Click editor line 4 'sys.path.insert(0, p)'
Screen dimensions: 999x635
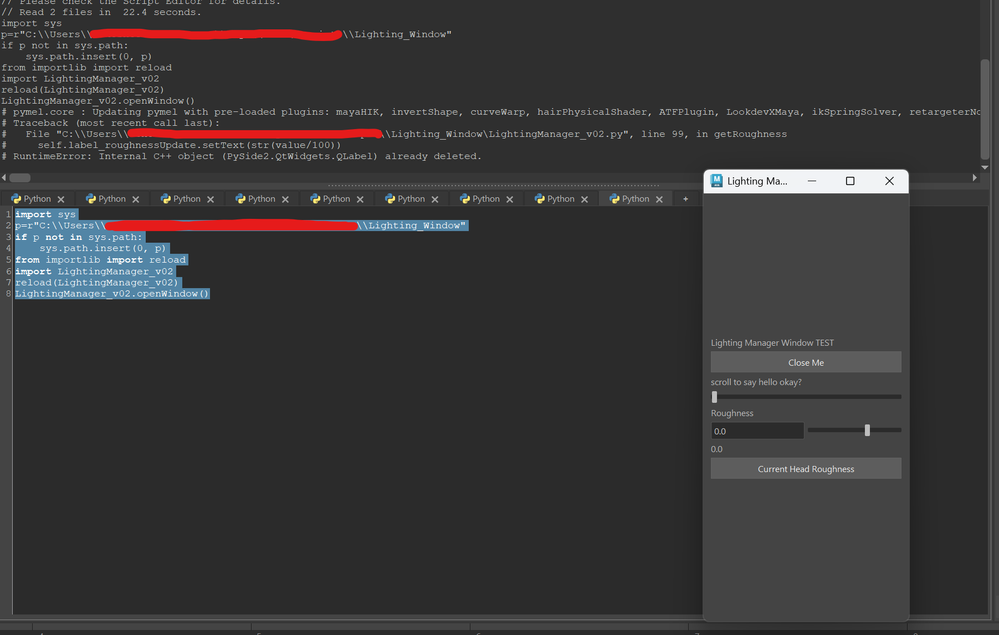pyautogui.click(x=103, y=248)
